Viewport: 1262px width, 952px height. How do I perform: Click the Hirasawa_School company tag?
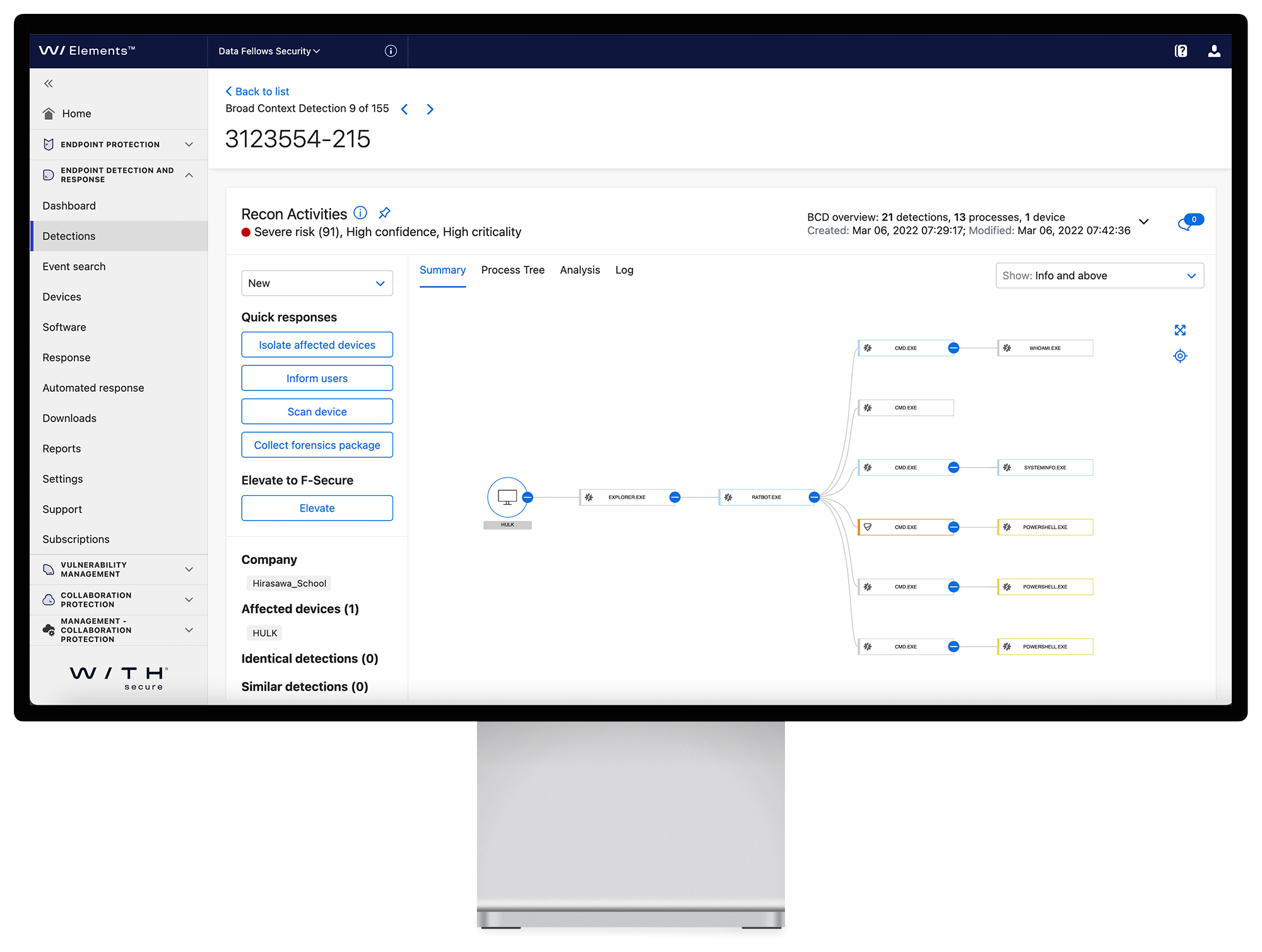pyautogui.click(x=289, y=584)
